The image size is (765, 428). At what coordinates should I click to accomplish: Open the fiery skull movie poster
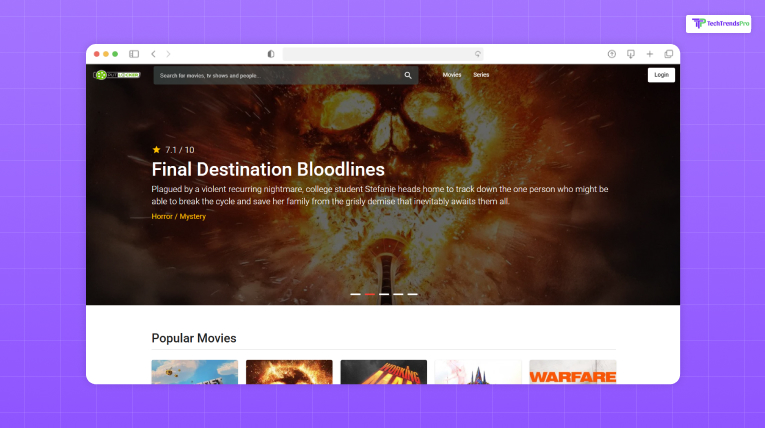click(x=289, y=372)
